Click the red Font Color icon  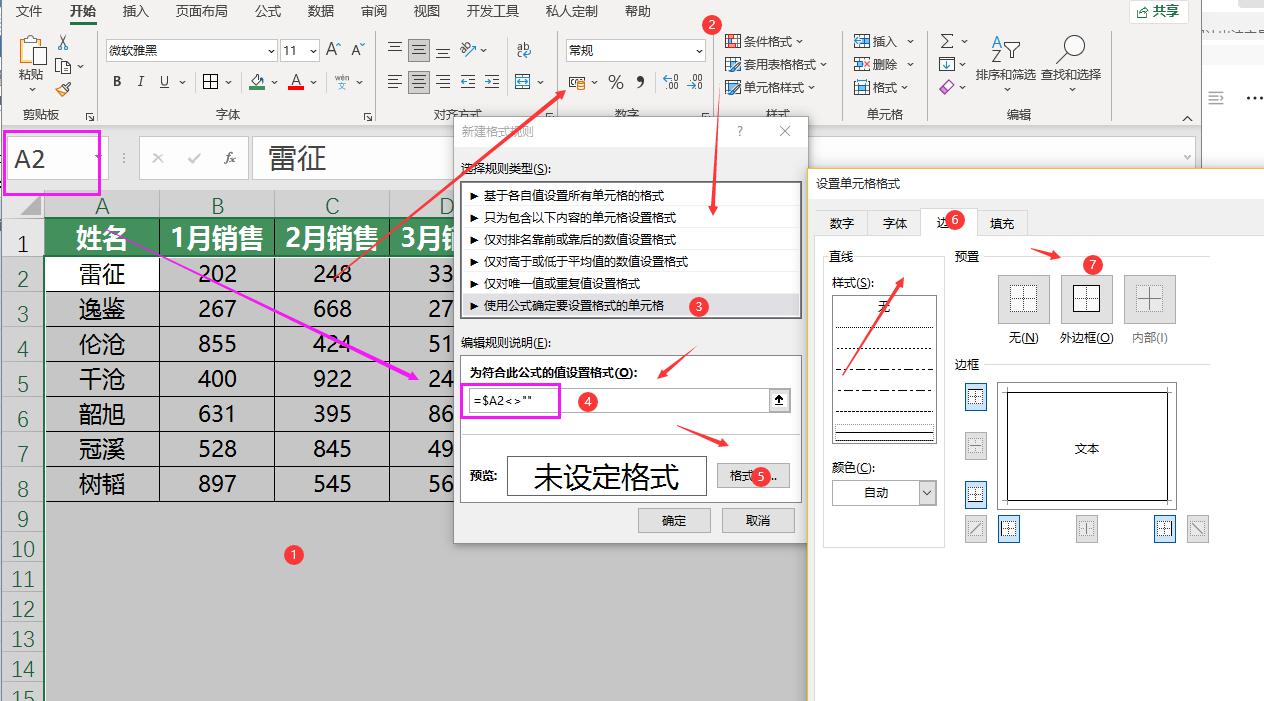coord(296,82)
